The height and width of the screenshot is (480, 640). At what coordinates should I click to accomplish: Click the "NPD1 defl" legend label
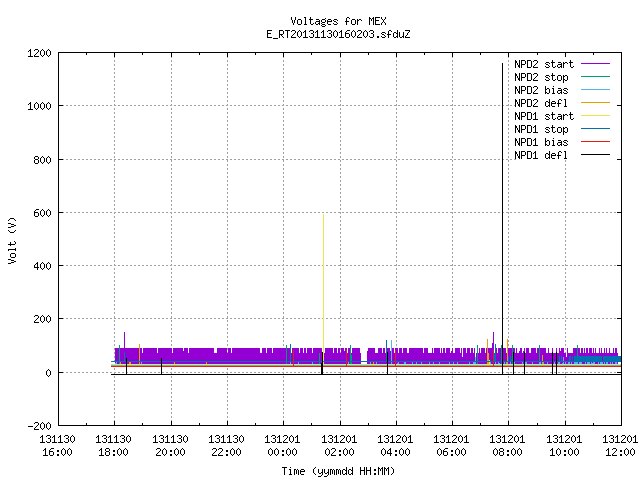tap(541, 155)
